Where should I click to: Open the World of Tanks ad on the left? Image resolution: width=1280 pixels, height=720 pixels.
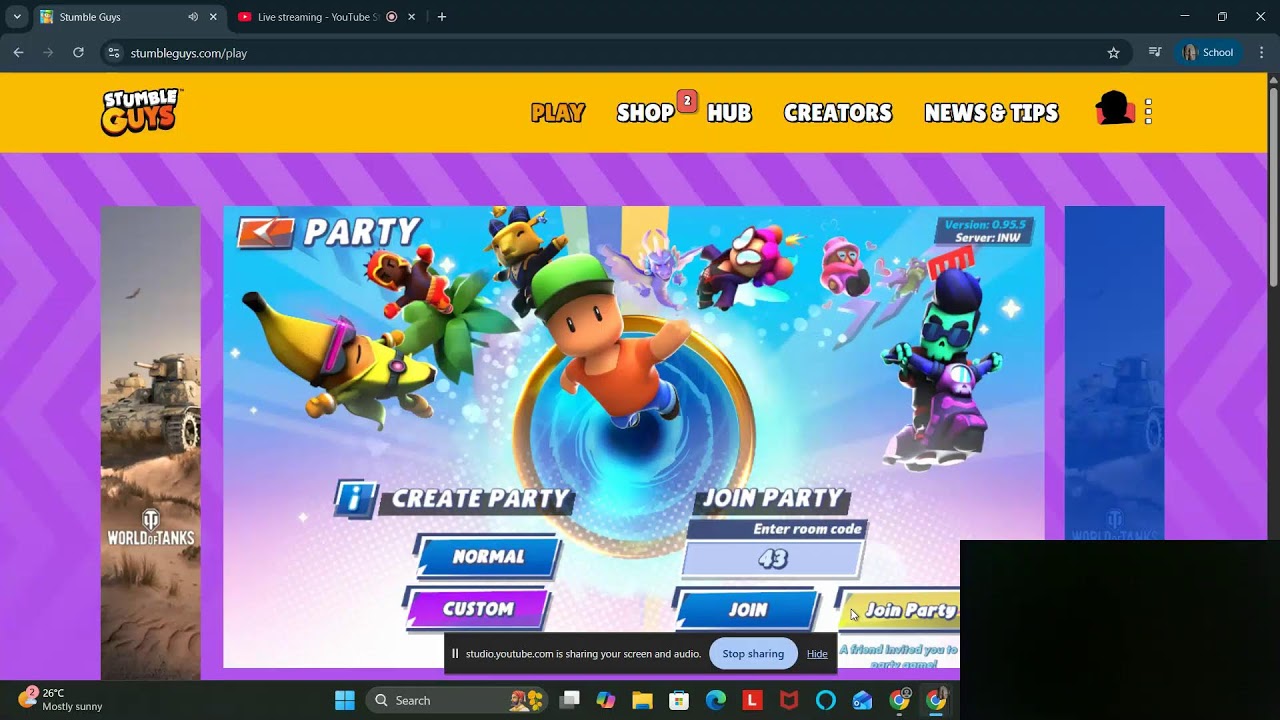(x=150, y=443)
